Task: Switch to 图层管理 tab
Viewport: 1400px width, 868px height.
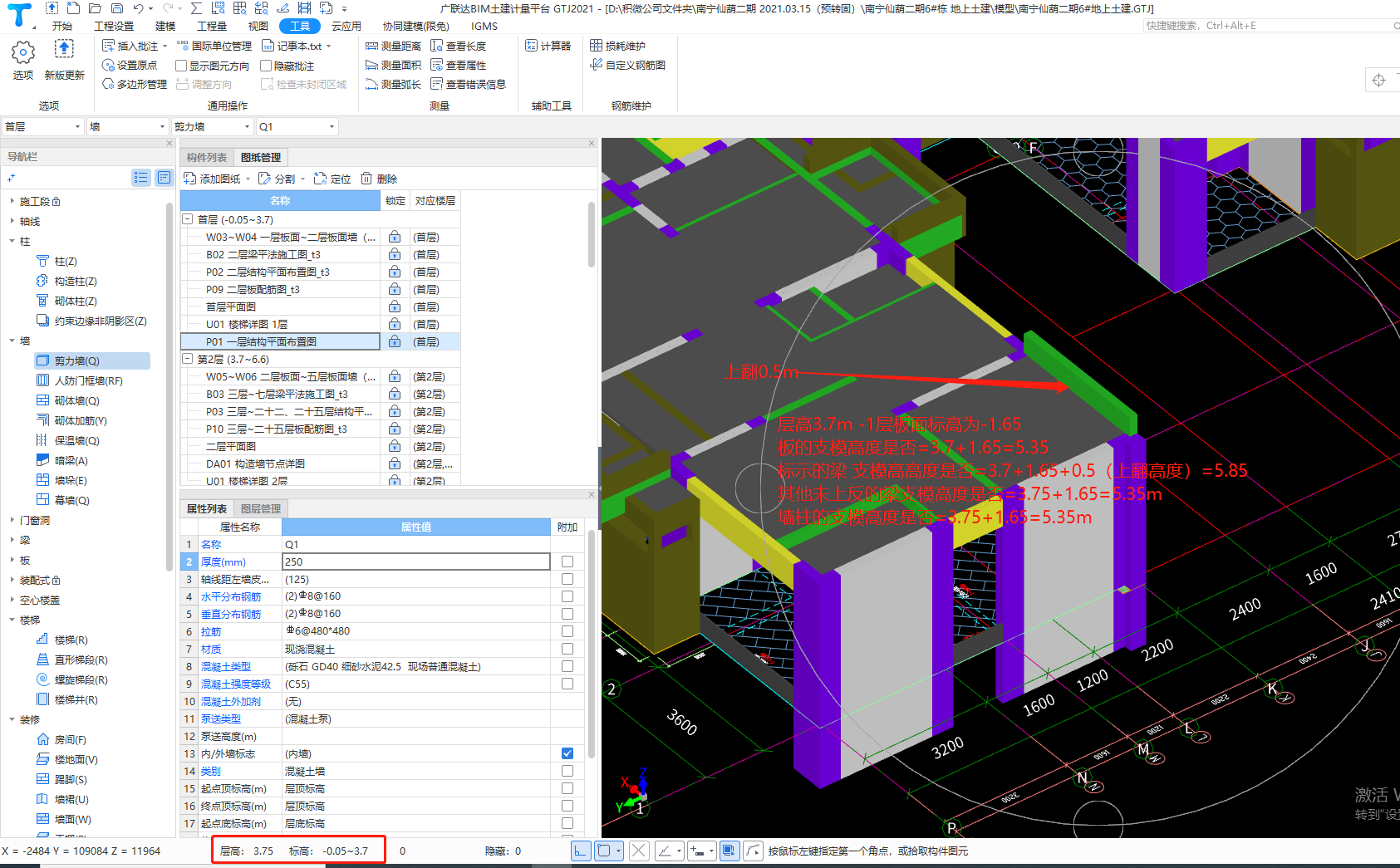Action: (x=261, y=508)
